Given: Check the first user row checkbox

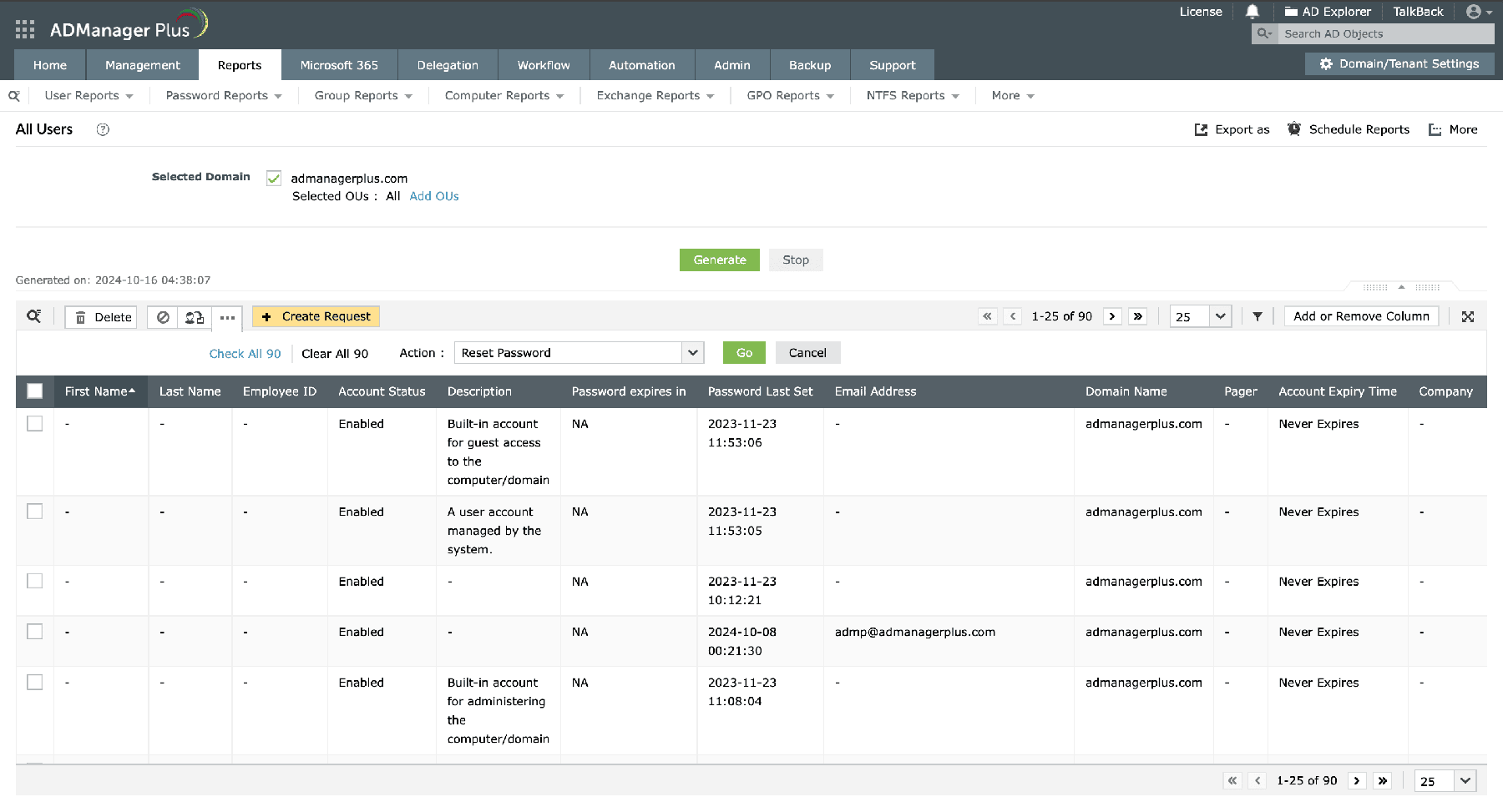Looking at the screenshot, I should tap(35, 423).
